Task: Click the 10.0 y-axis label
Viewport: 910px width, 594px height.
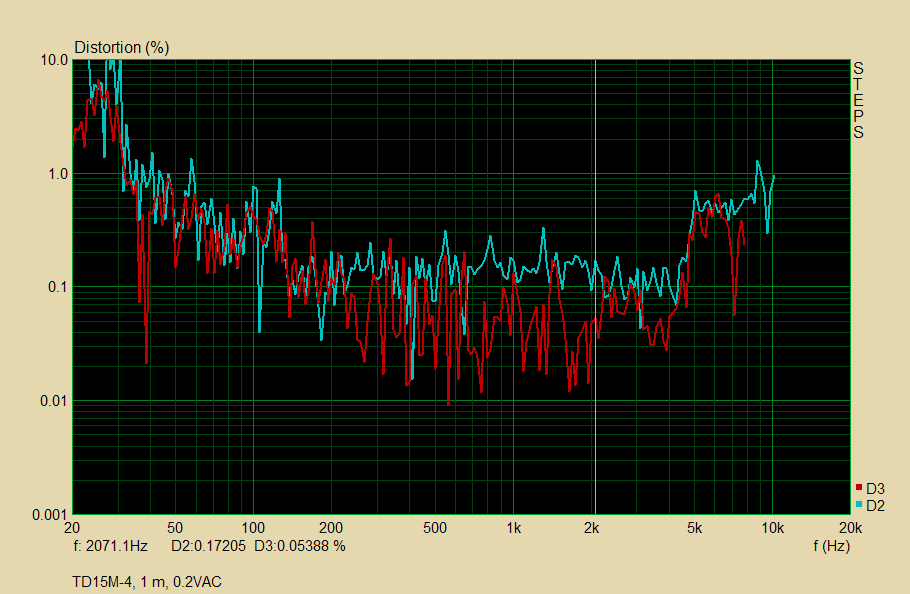Action: (x=54, y=60)
